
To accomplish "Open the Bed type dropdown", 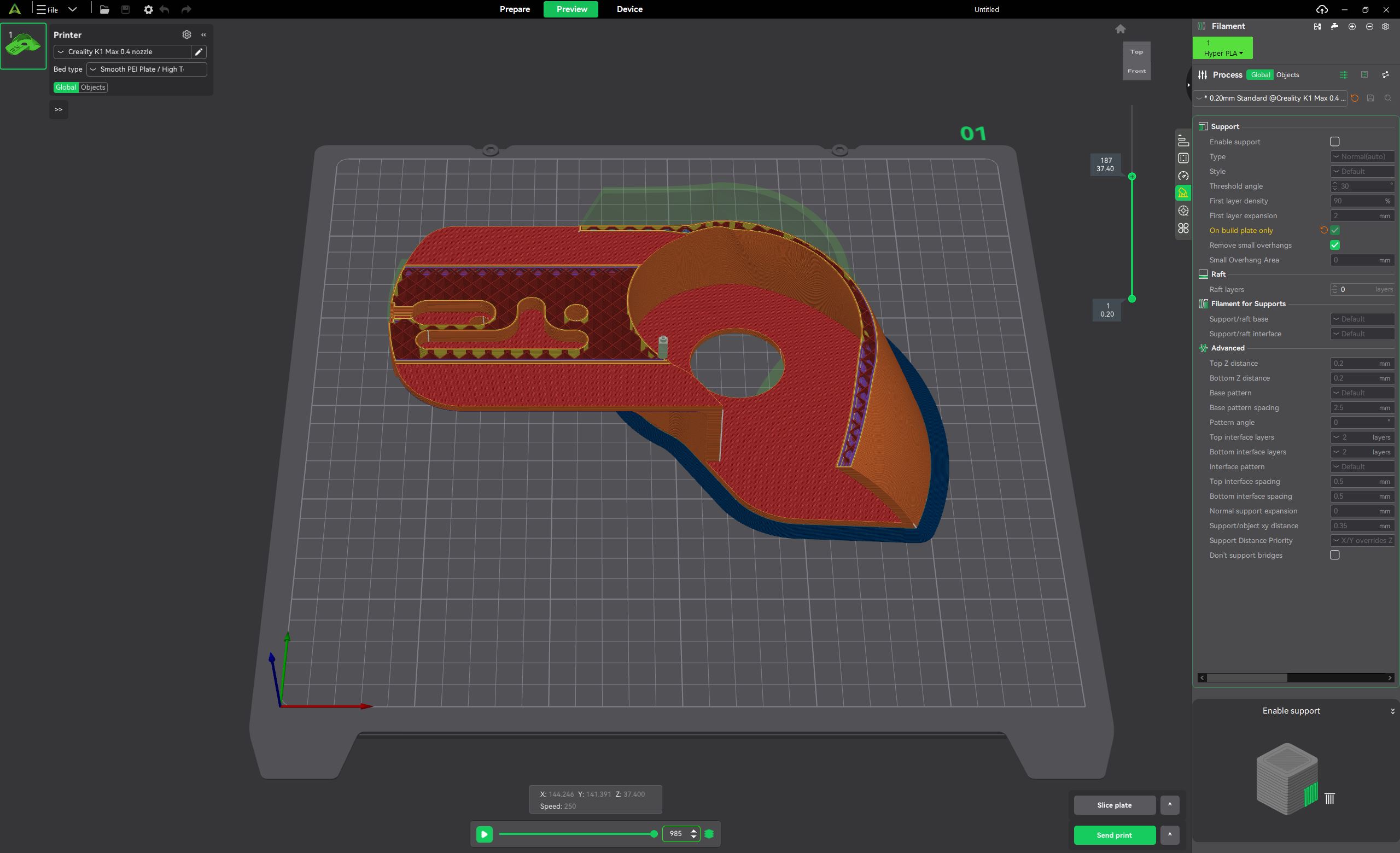I will tap(147, 69).
